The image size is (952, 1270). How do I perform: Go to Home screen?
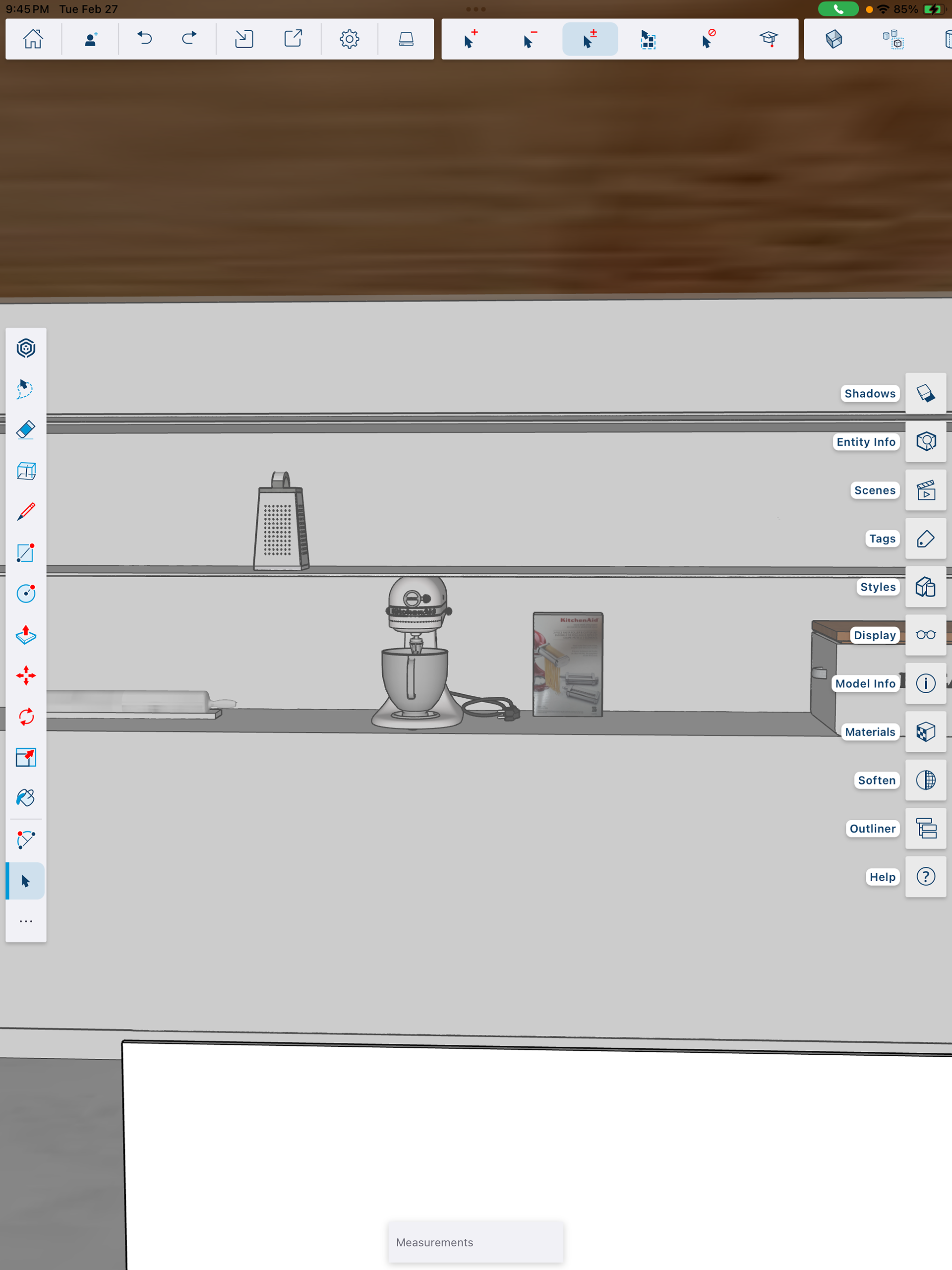click(x=33, y=39)
